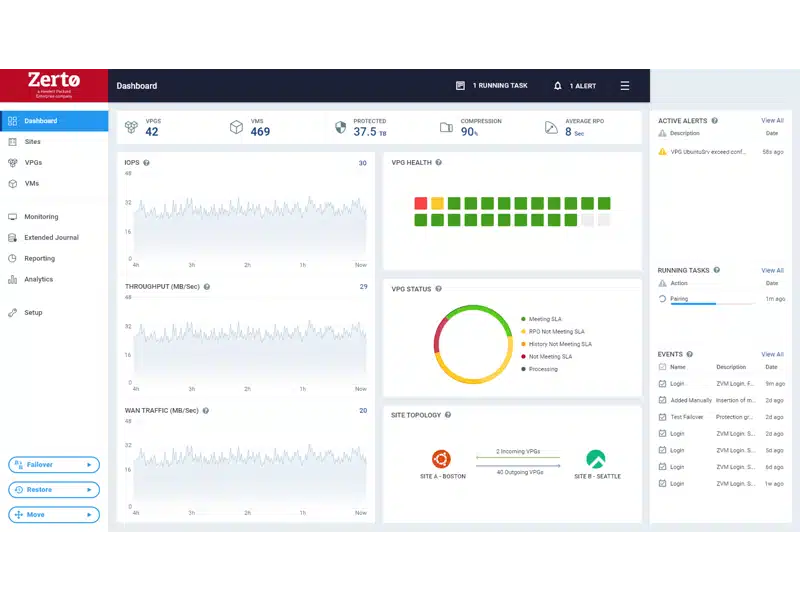Open the hamburger menu in the header
Viewport: 800px width, 600px height.
point(625,86)
